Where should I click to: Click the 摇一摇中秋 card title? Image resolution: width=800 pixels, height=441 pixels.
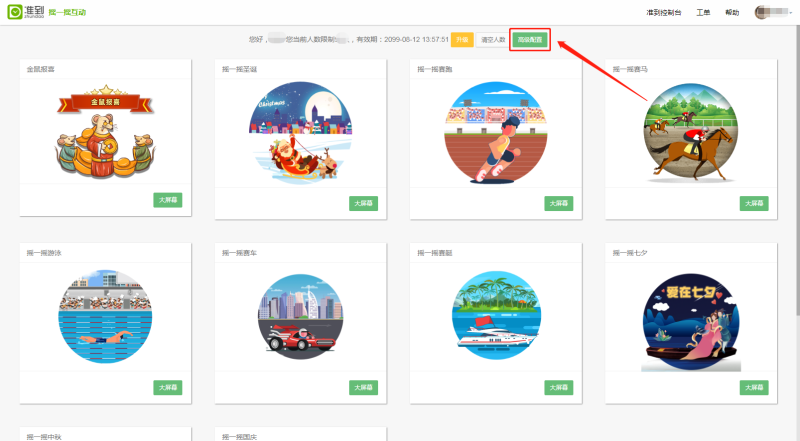coord(44,437)
